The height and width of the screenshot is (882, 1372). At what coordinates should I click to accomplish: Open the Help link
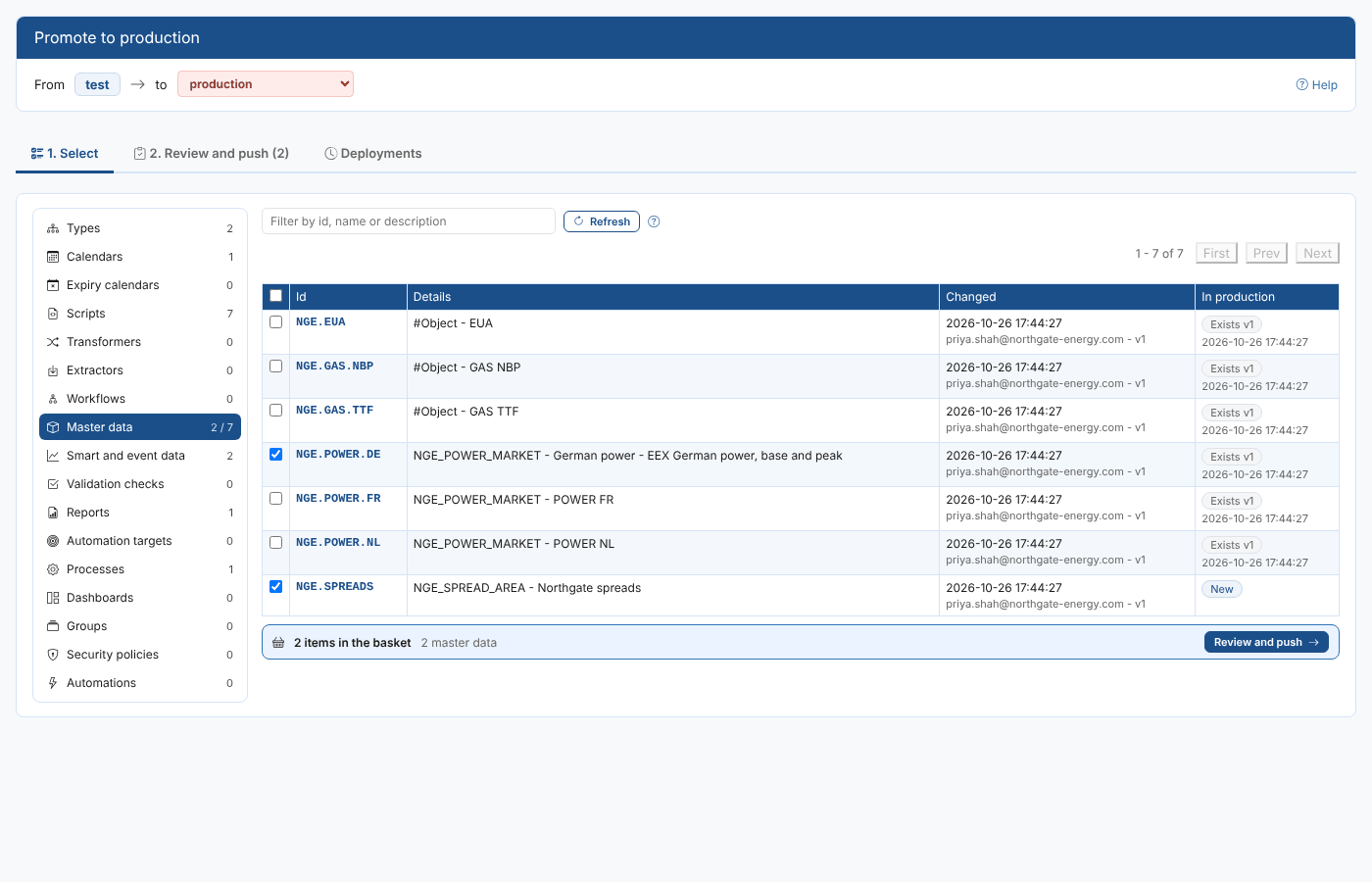(1317, 85)
